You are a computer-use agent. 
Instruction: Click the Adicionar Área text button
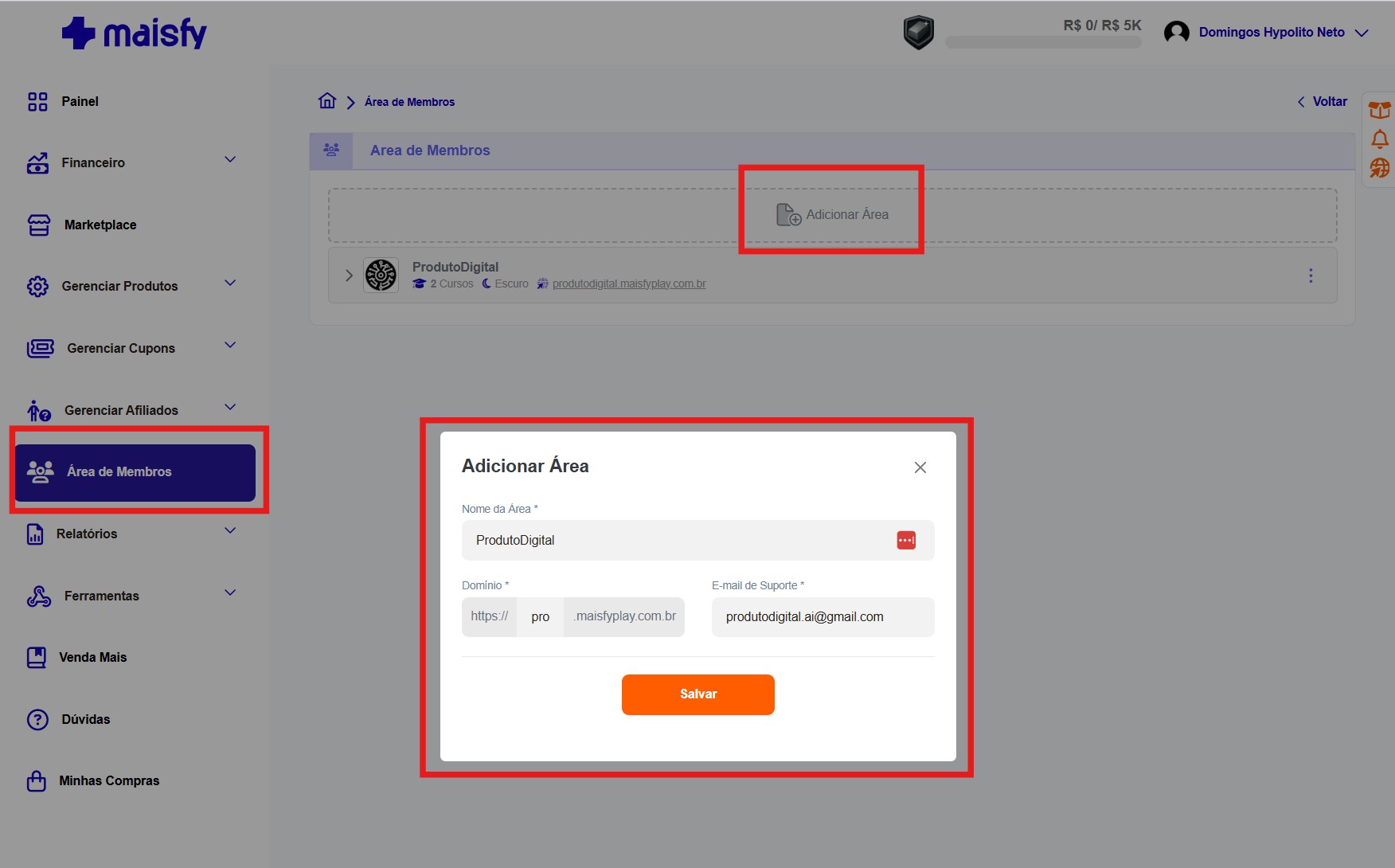click(847, 214)
